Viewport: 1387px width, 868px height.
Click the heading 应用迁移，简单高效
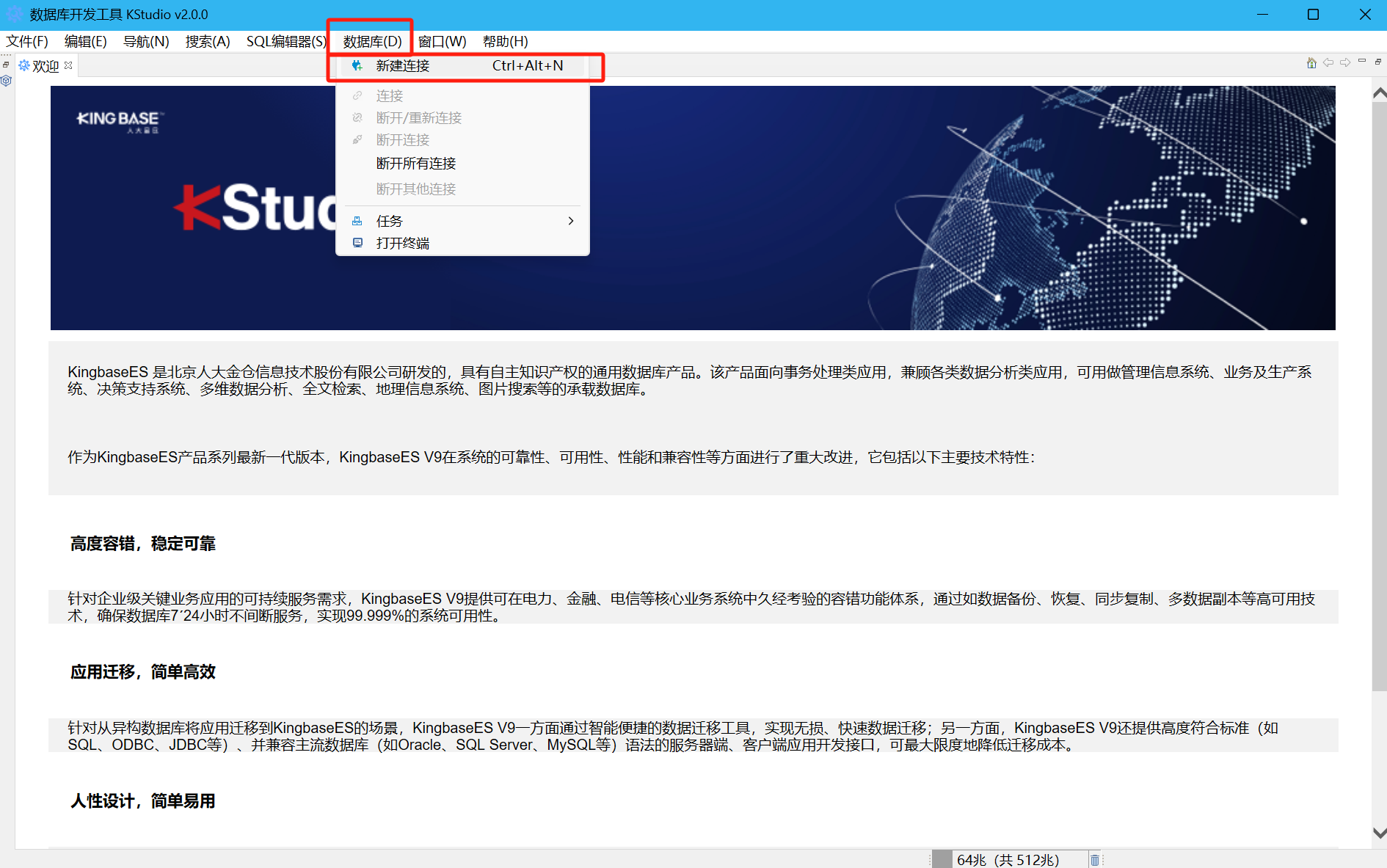pos(143,672)
